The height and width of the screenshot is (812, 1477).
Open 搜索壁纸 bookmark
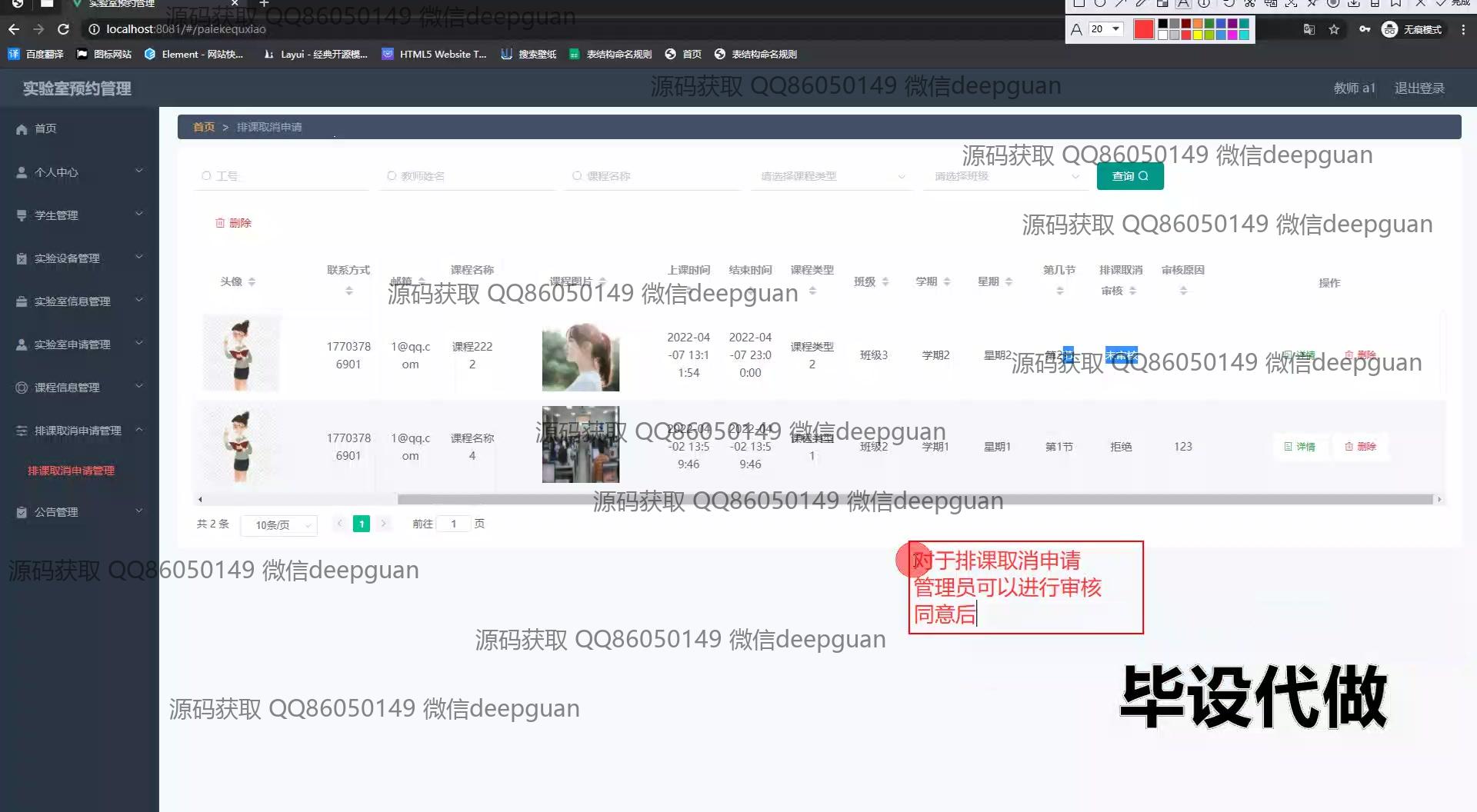pyautogui.click(x=528, y=54)
